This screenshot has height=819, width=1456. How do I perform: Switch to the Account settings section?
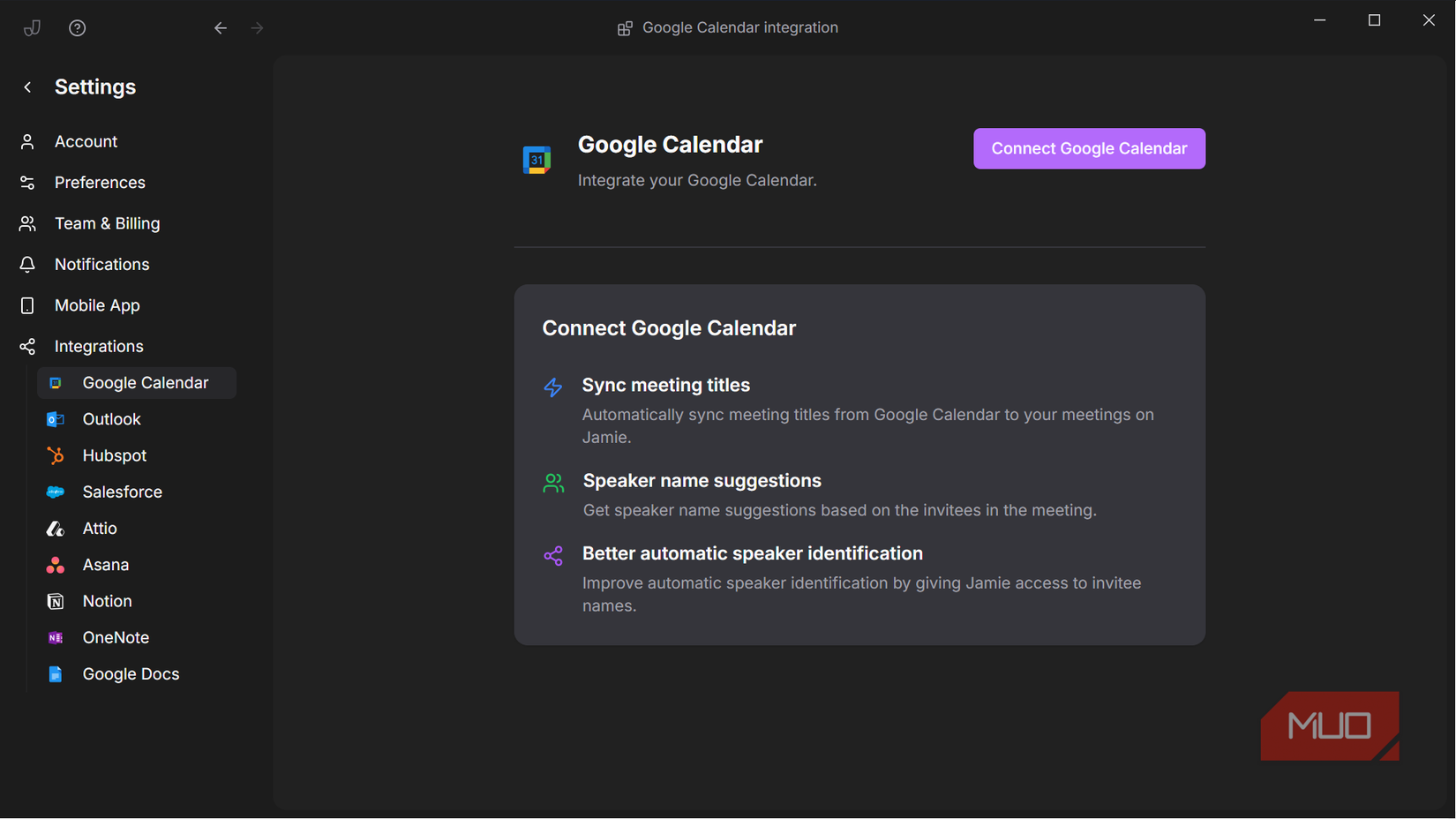[x=86, y=141]
